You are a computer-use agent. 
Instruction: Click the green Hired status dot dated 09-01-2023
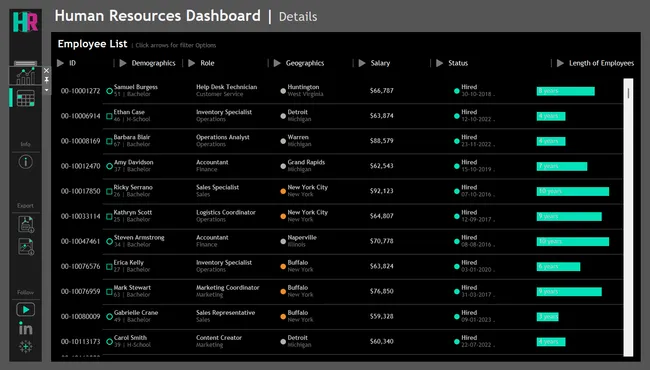point(456,317)
